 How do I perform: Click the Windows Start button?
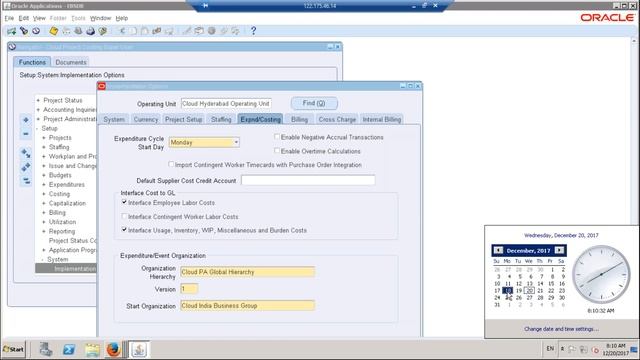point(13,349)
